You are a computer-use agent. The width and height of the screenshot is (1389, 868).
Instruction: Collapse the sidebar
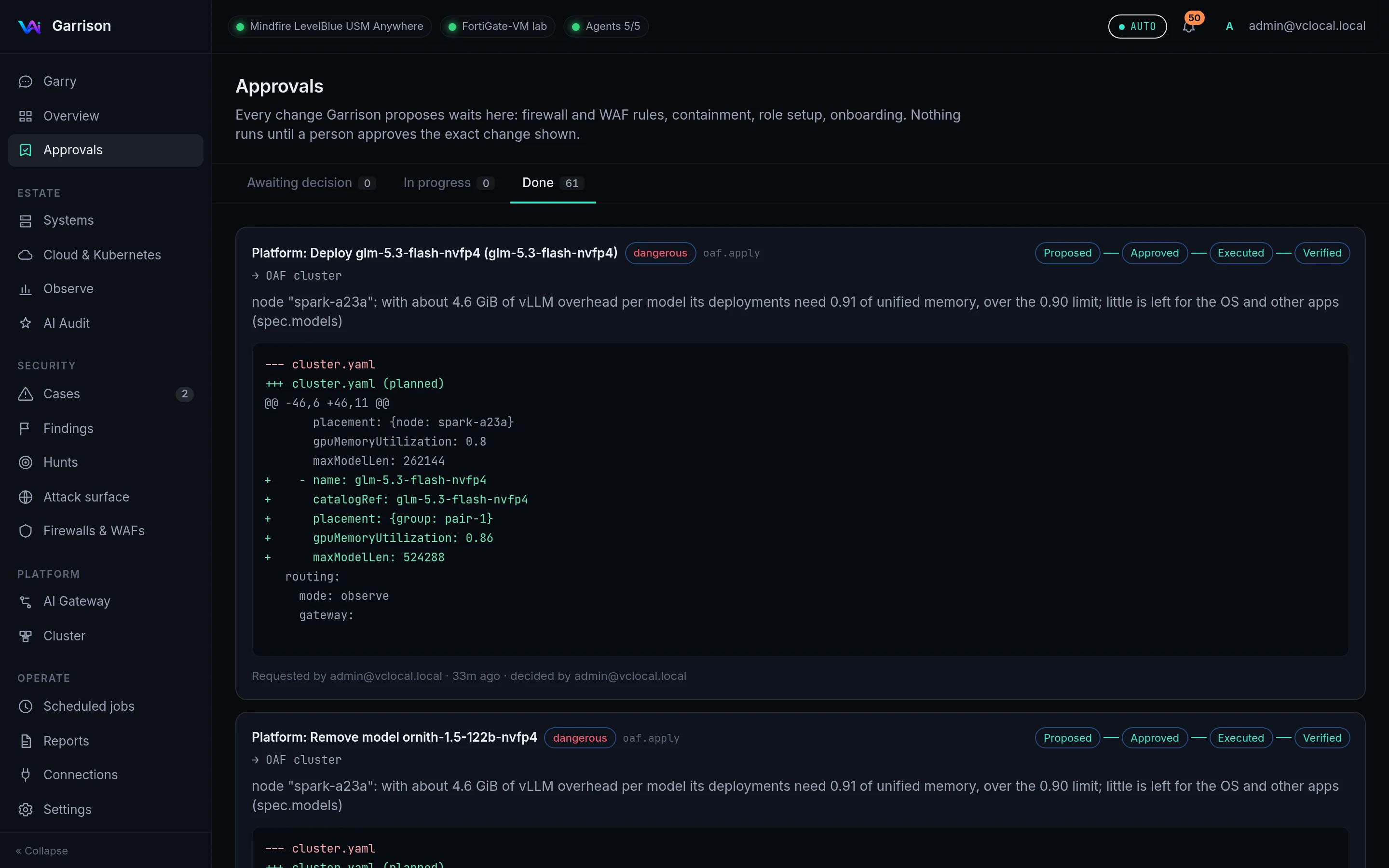click(x=41, y=851)
